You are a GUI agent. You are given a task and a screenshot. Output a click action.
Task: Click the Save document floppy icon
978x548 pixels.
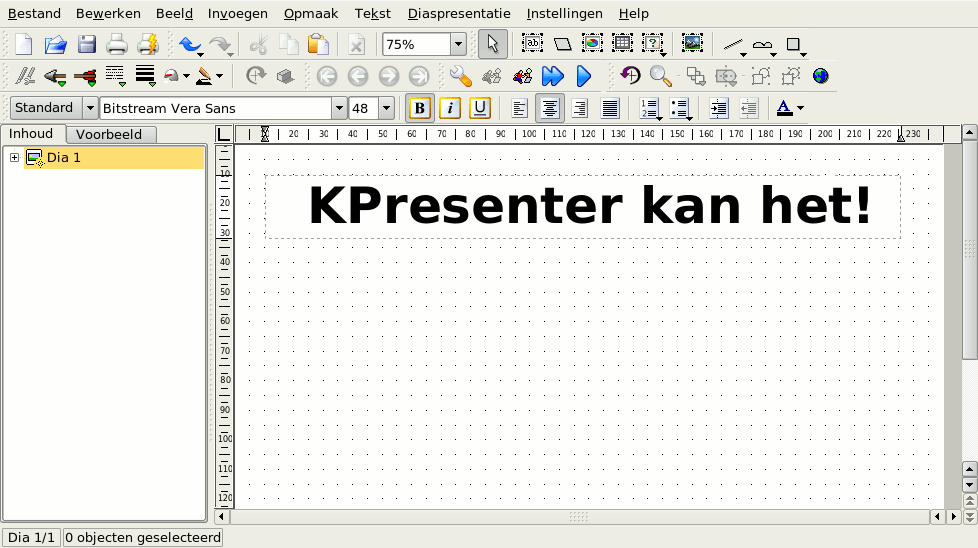pos(87,44)
